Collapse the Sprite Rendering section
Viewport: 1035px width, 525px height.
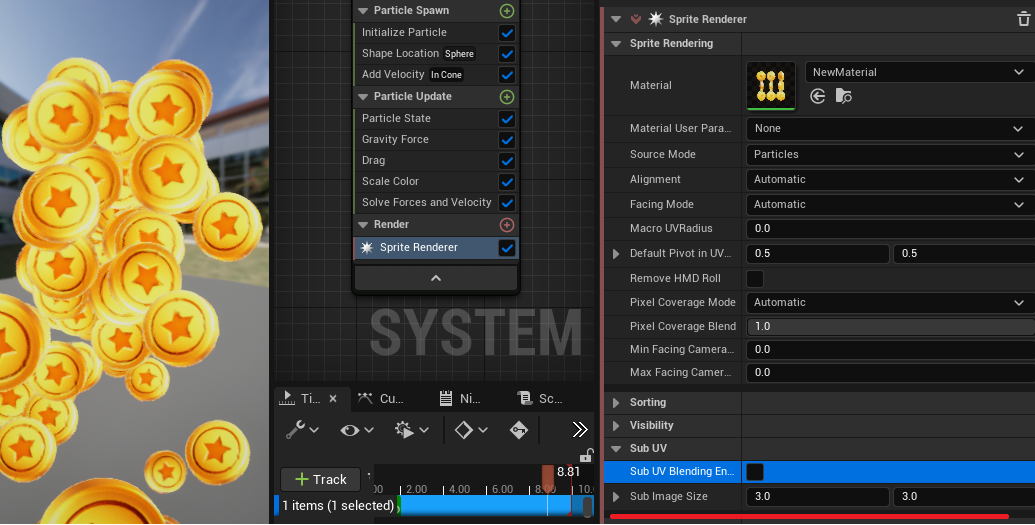click(x=617, y=44)
